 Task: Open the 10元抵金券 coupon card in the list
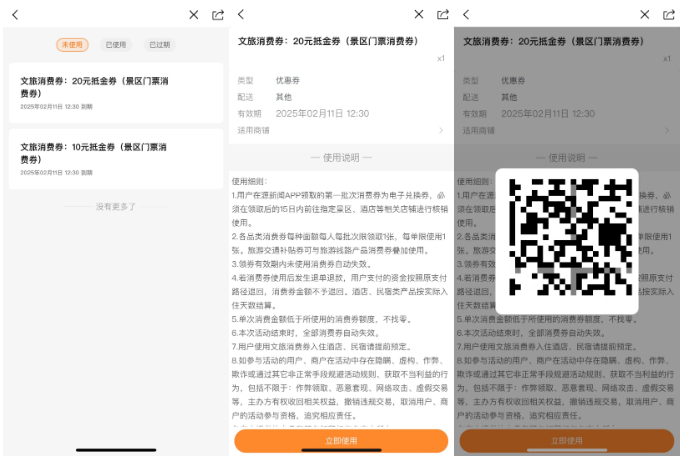click(116, 159)
